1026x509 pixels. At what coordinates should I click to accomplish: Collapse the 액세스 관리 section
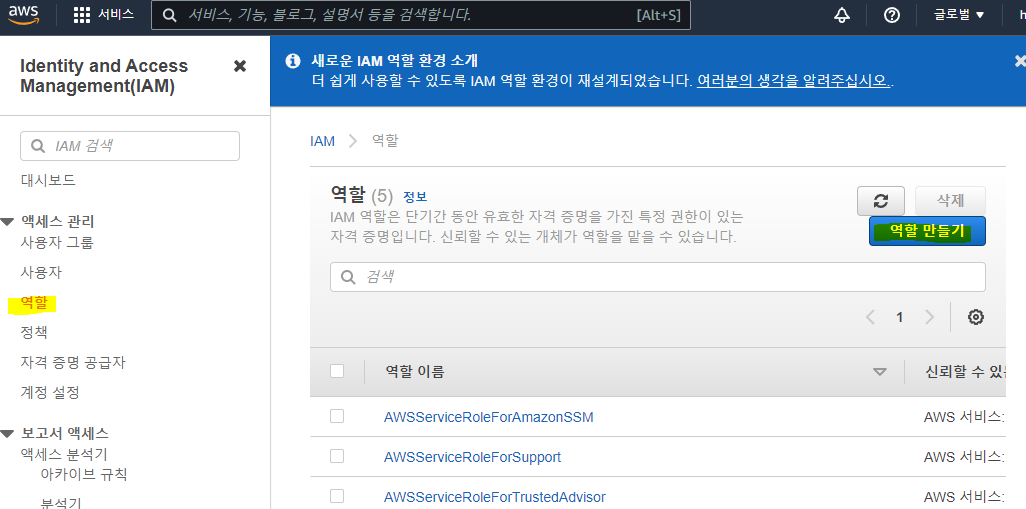(7, 222)
